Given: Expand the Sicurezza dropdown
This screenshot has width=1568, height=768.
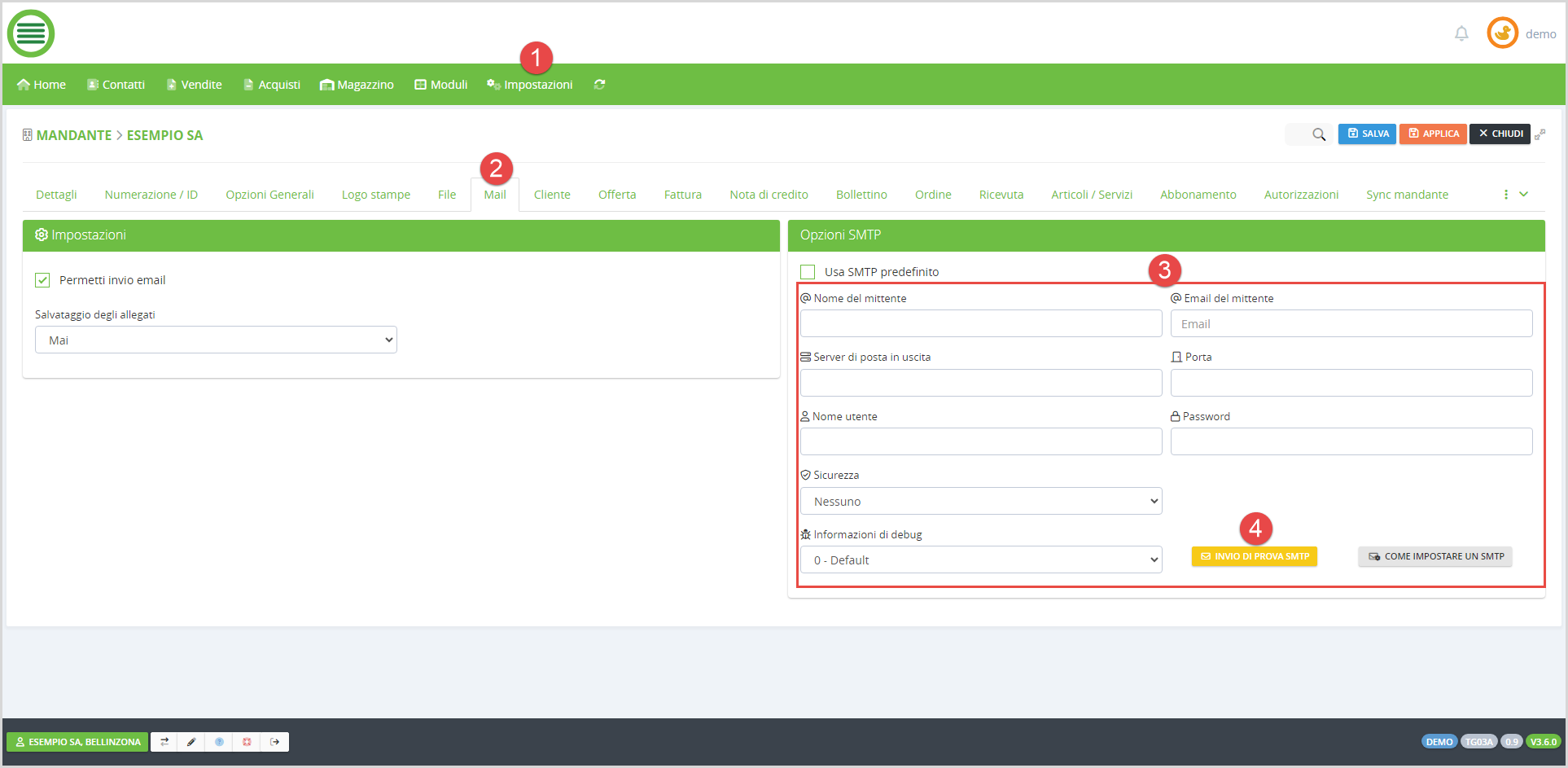Looking at the screenshot, I should pos(980,502).
